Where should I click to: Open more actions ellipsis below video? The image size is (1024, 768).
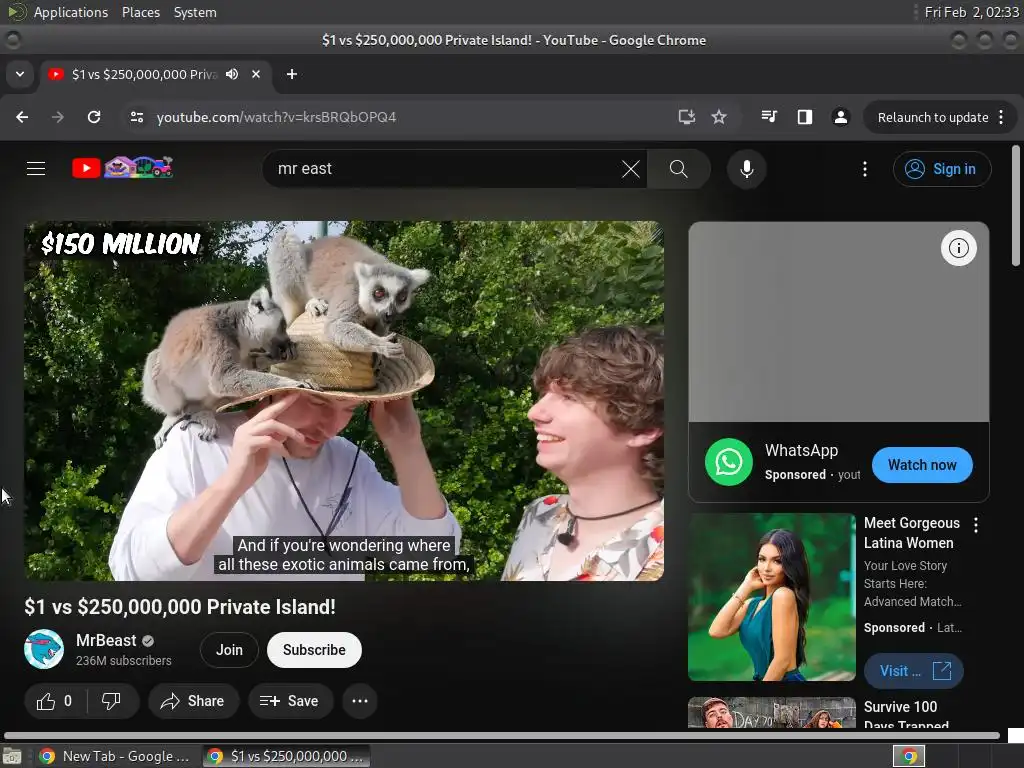360,701
